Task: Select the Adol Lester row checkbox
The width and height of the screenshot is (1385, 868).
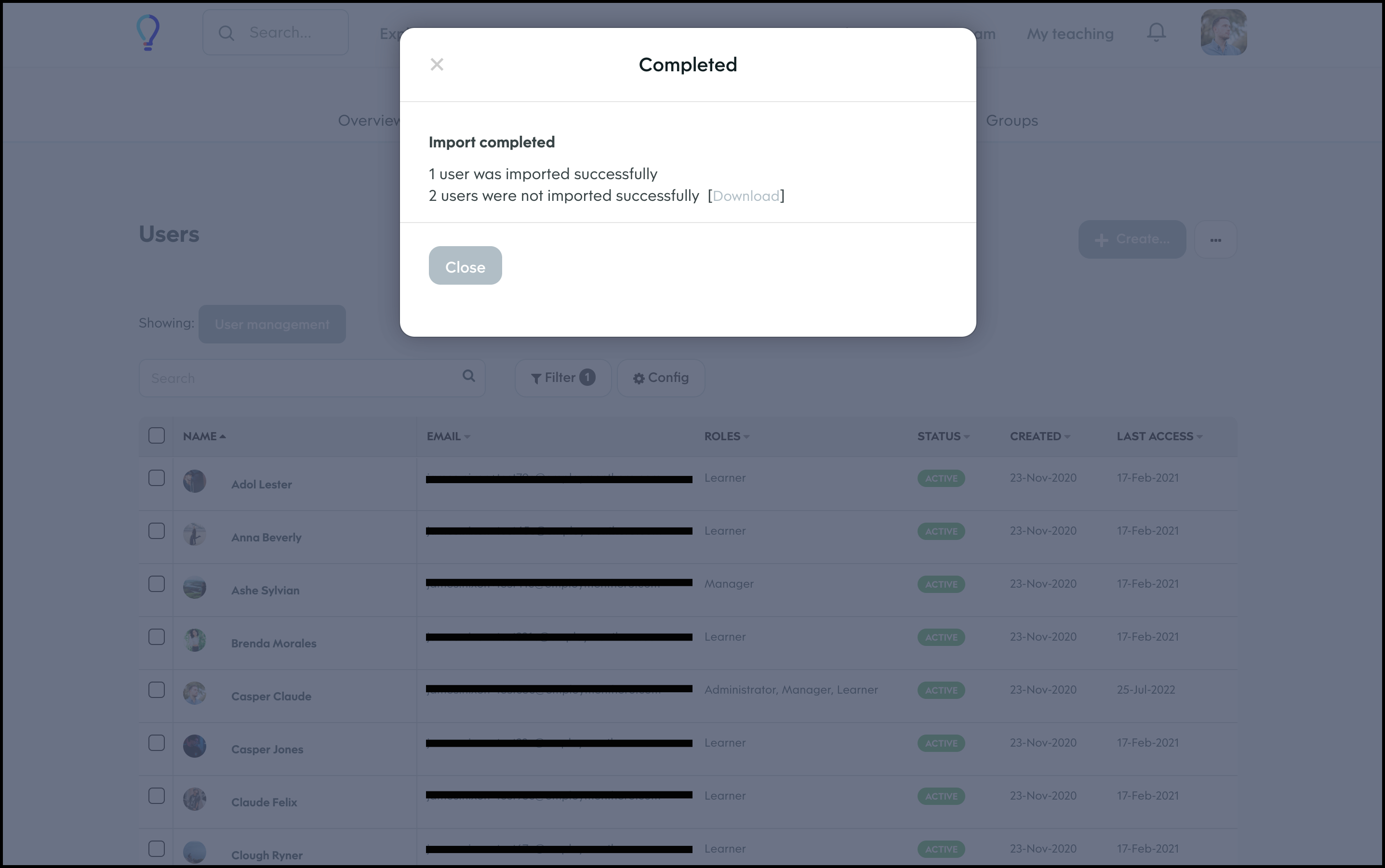Action: [x=156, y=478]
